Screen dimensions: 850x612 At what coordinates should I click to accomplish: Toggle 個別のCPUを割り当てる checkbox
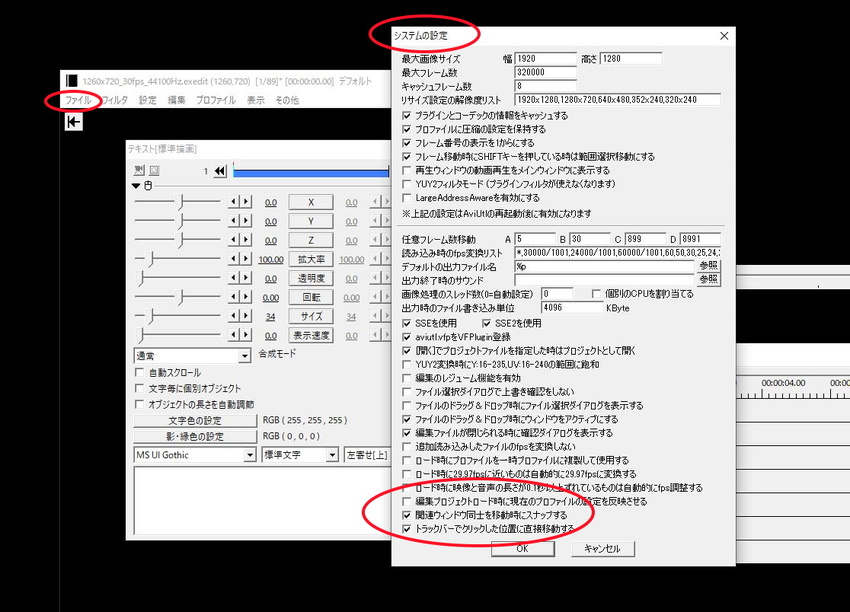coord(596,294)
